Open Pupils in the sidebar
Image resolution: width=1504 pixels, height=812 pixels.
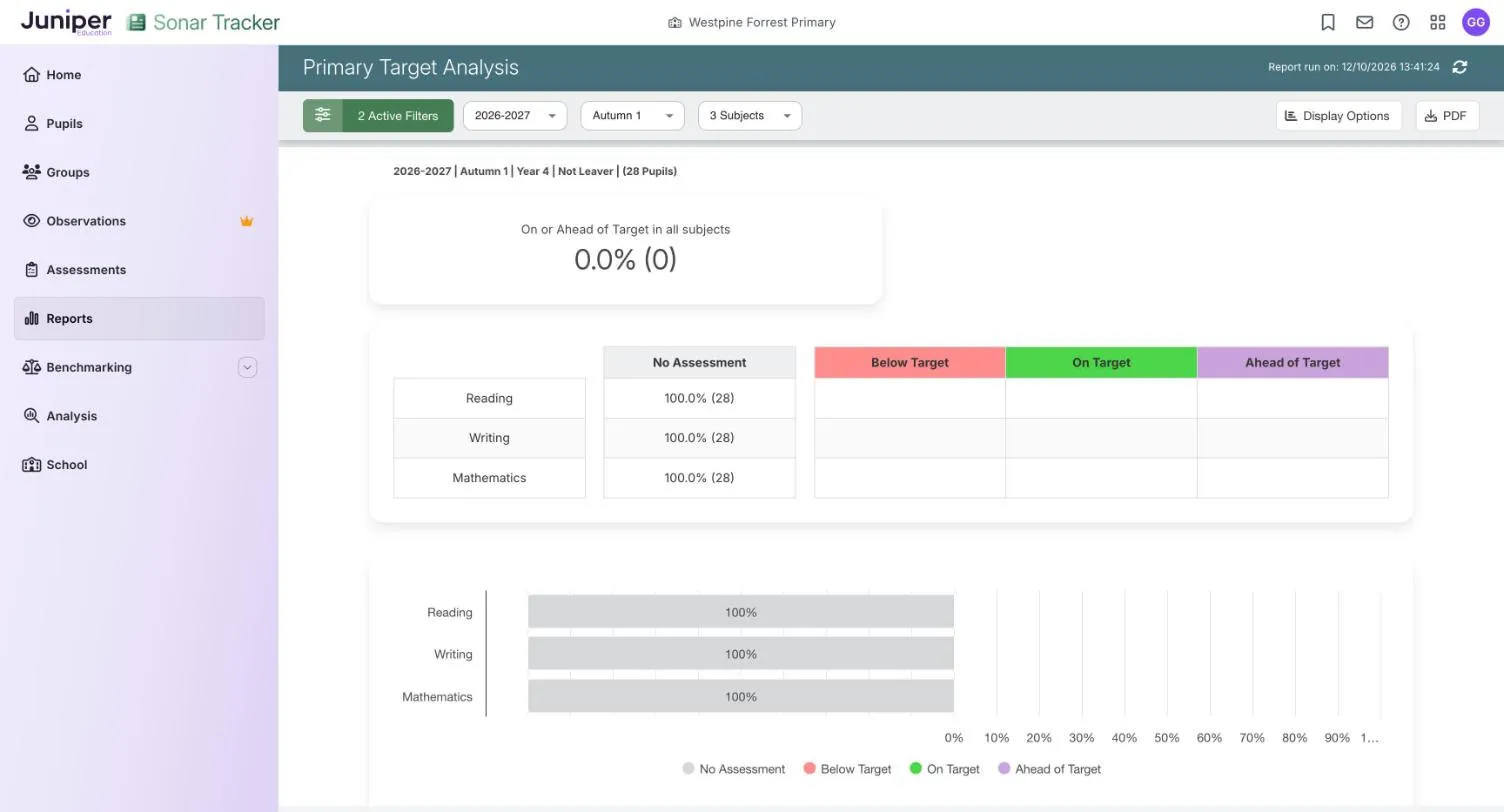(139, 124)
